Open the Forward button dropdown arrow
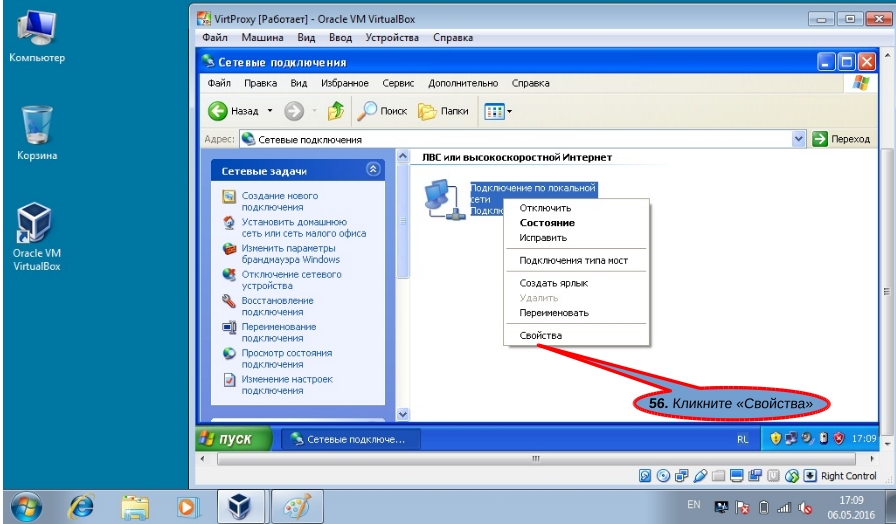 tap(314, 111)
